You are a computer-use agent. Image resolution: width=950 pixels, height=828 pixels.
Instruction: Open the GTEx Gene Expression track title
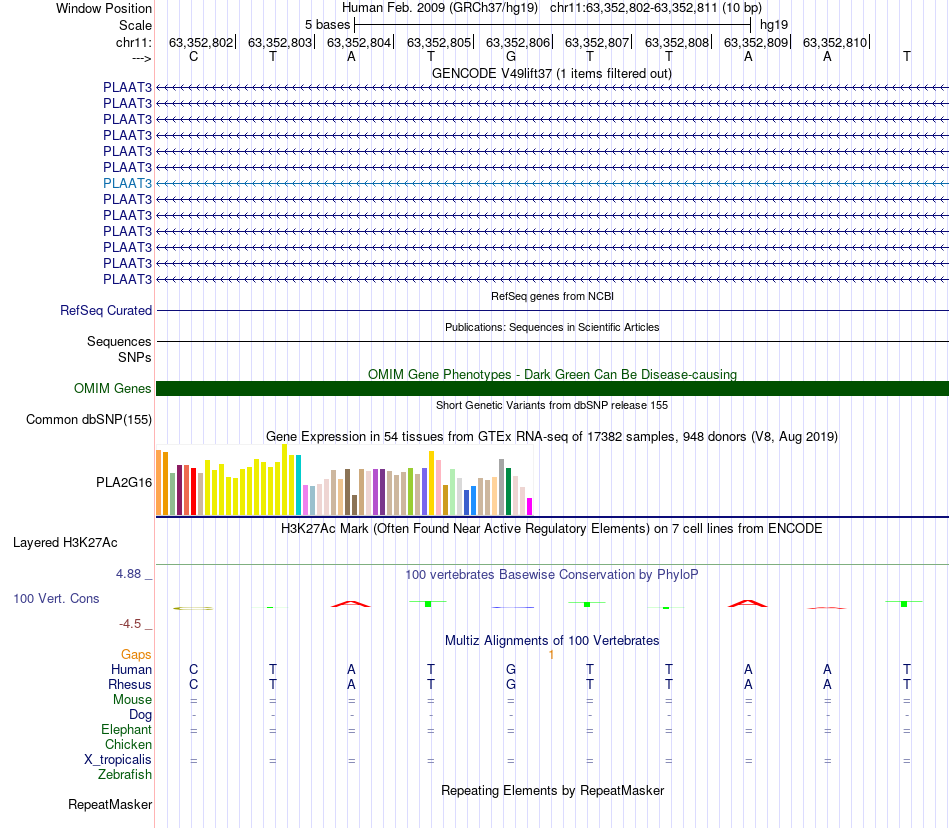(x=552, y=436)
